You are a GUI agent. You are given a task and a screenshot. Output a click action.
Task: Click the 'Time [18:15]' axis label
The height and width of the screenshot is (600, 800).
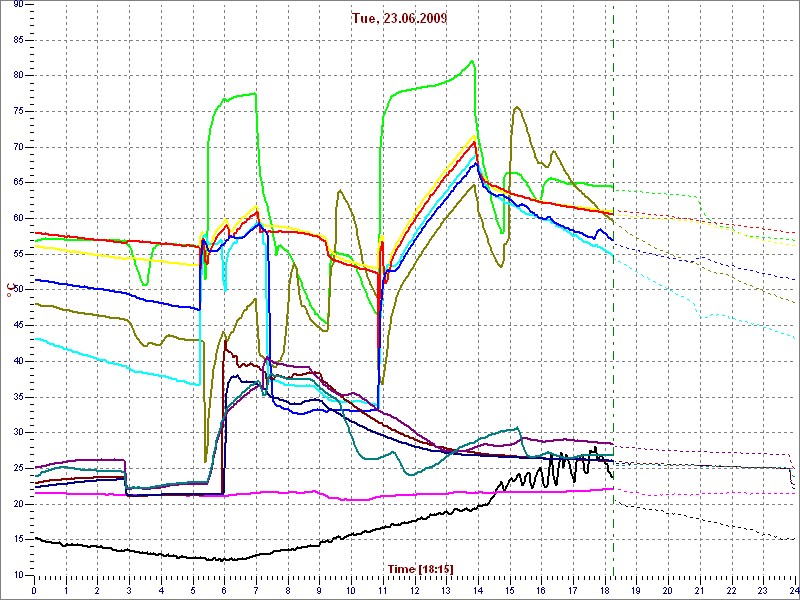pyautogui.click(x=420, y=568)
